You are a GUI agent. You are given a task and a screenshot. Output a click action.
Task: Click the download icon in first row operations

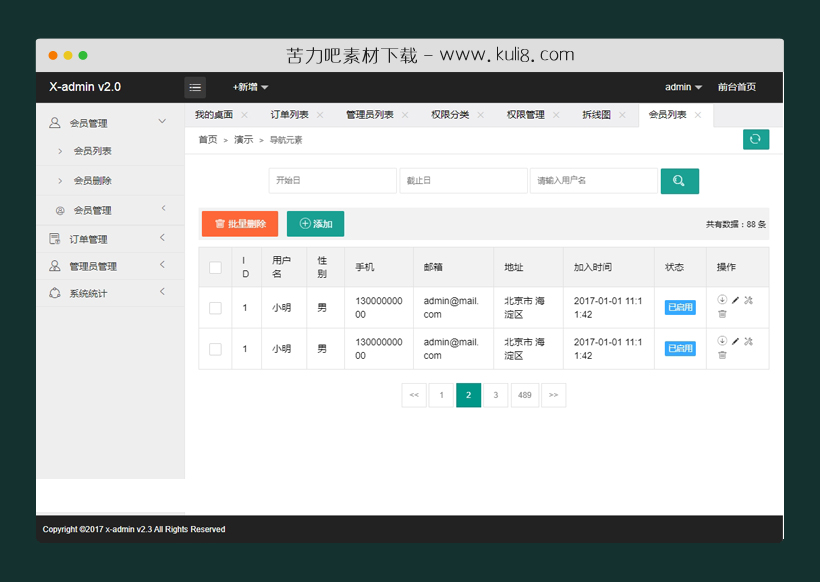tap(722, 299)
